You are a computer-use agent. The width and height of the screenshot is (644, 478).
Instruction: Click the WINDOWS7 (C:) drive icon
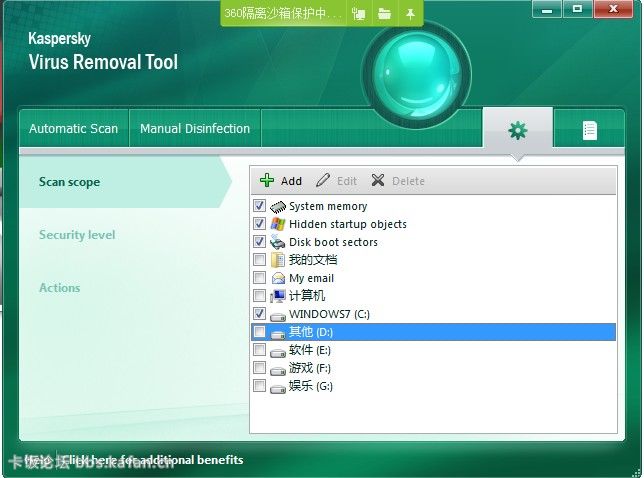(278, 316)
